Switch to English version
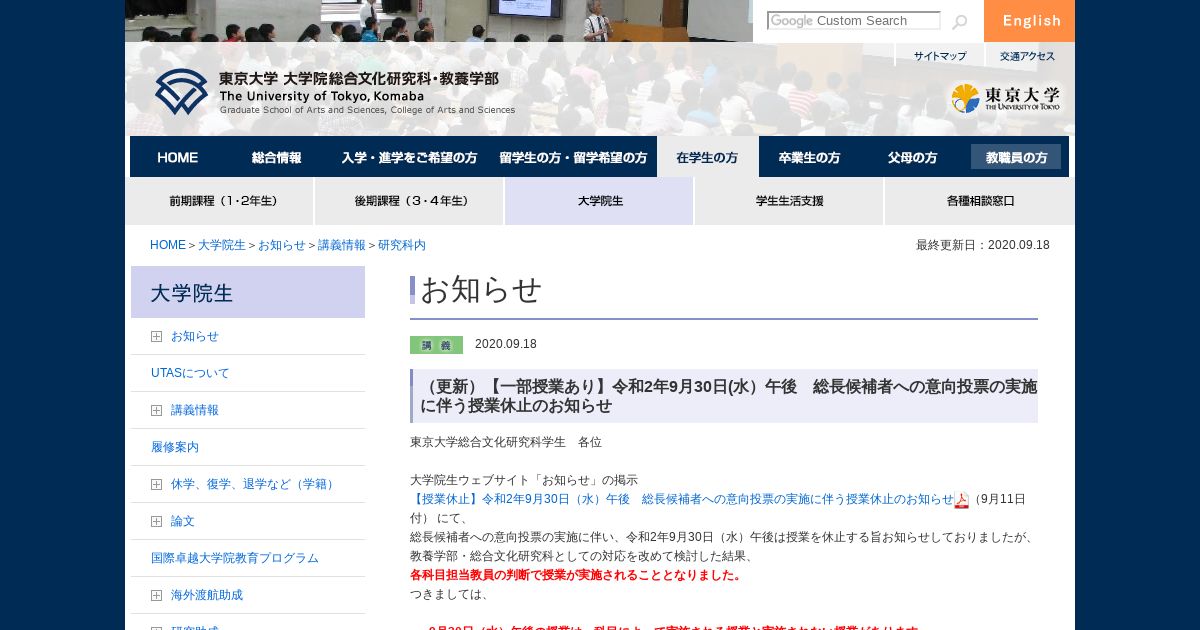The height and width of the screenshot is (630, 1200). pos(1029,21)
